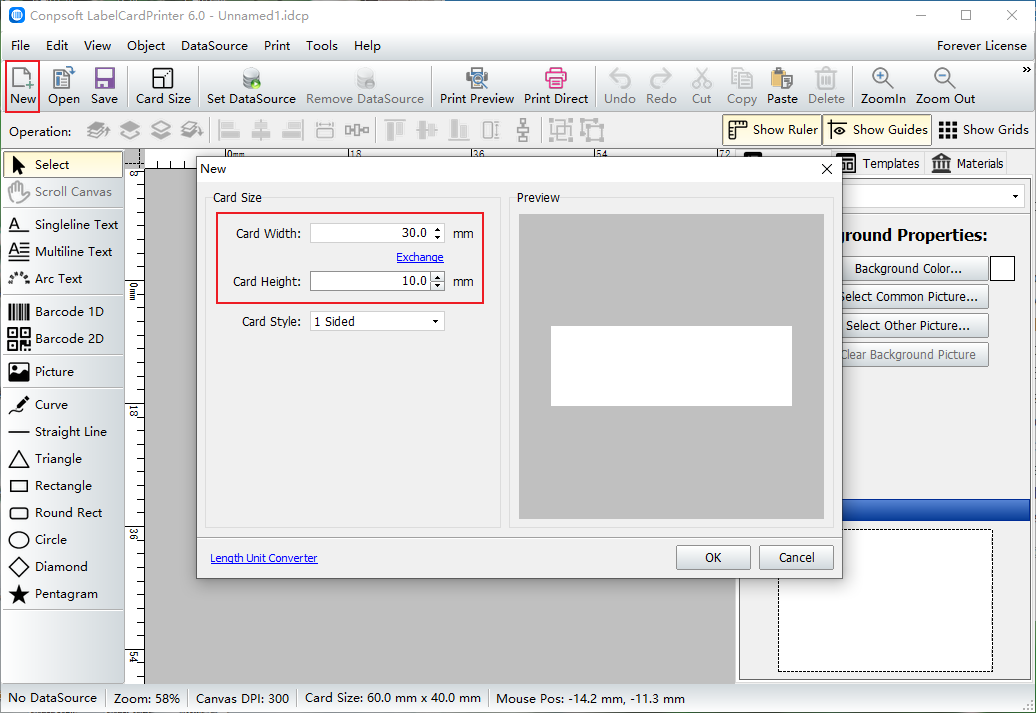Select the Circle shape tool

click(63, 540)
